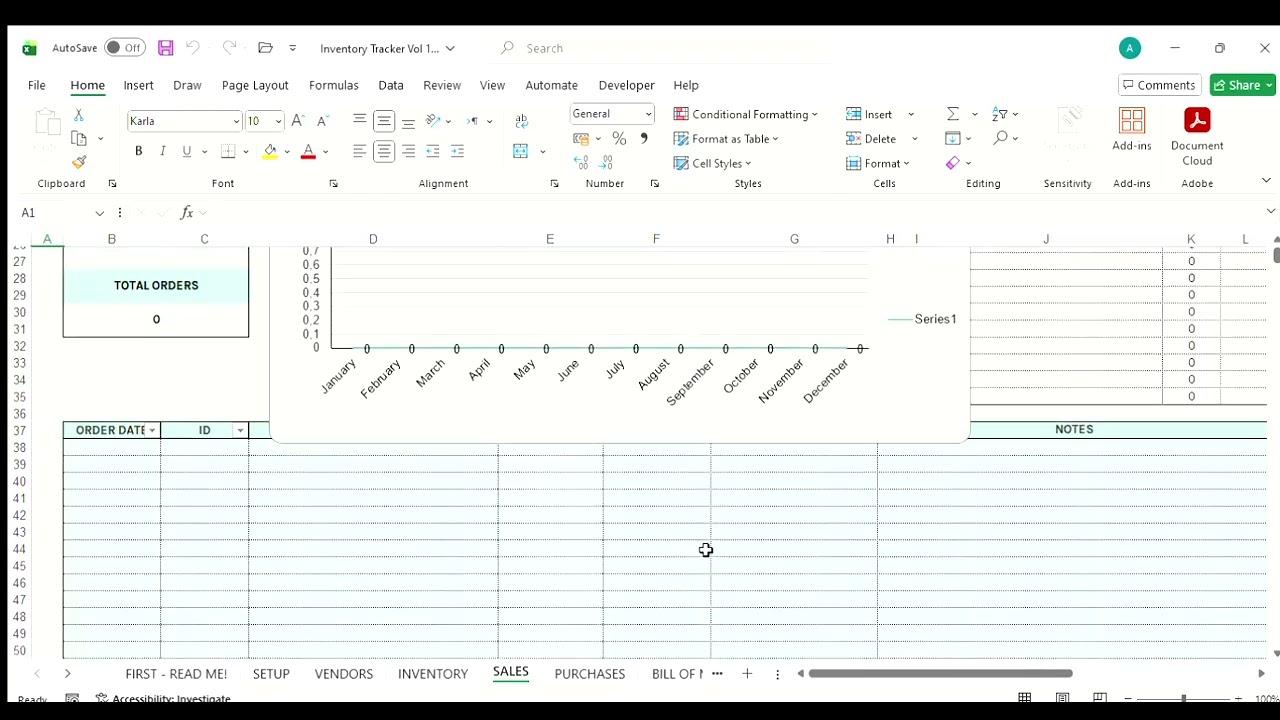Click the horizontal scrollbar thumb
Image resolution: width=1280 pixels, height=720 pixels.
940,674
